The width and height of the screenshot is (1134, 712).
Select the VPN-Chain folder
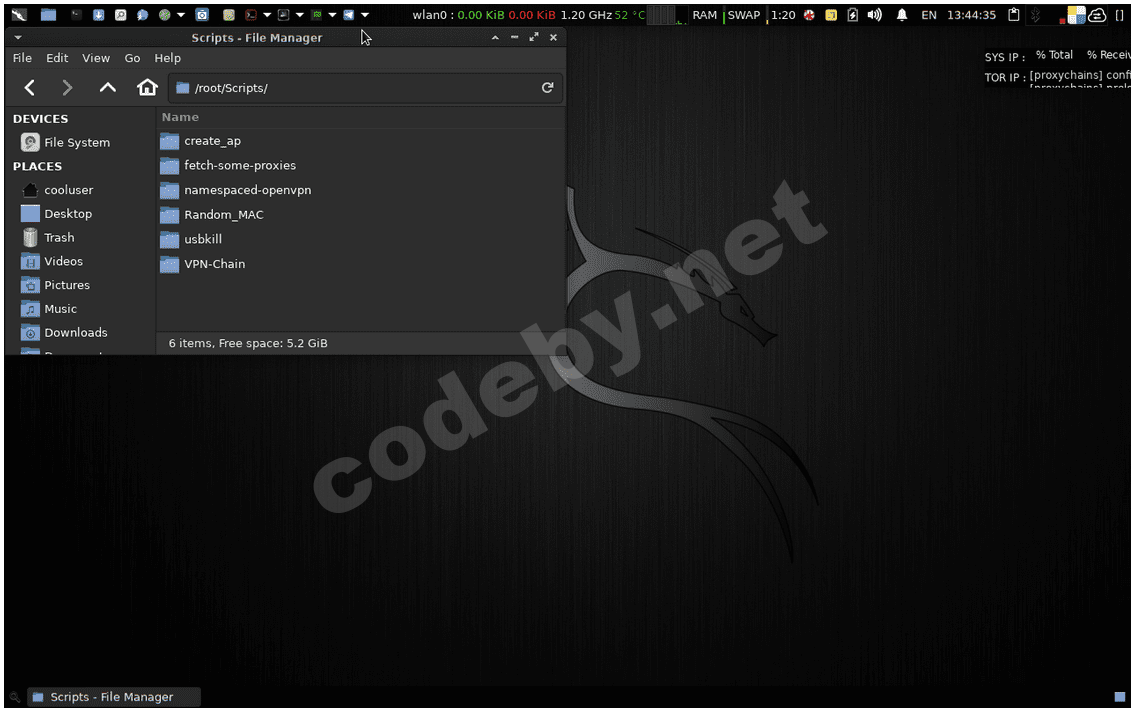[x=202, y=264]
